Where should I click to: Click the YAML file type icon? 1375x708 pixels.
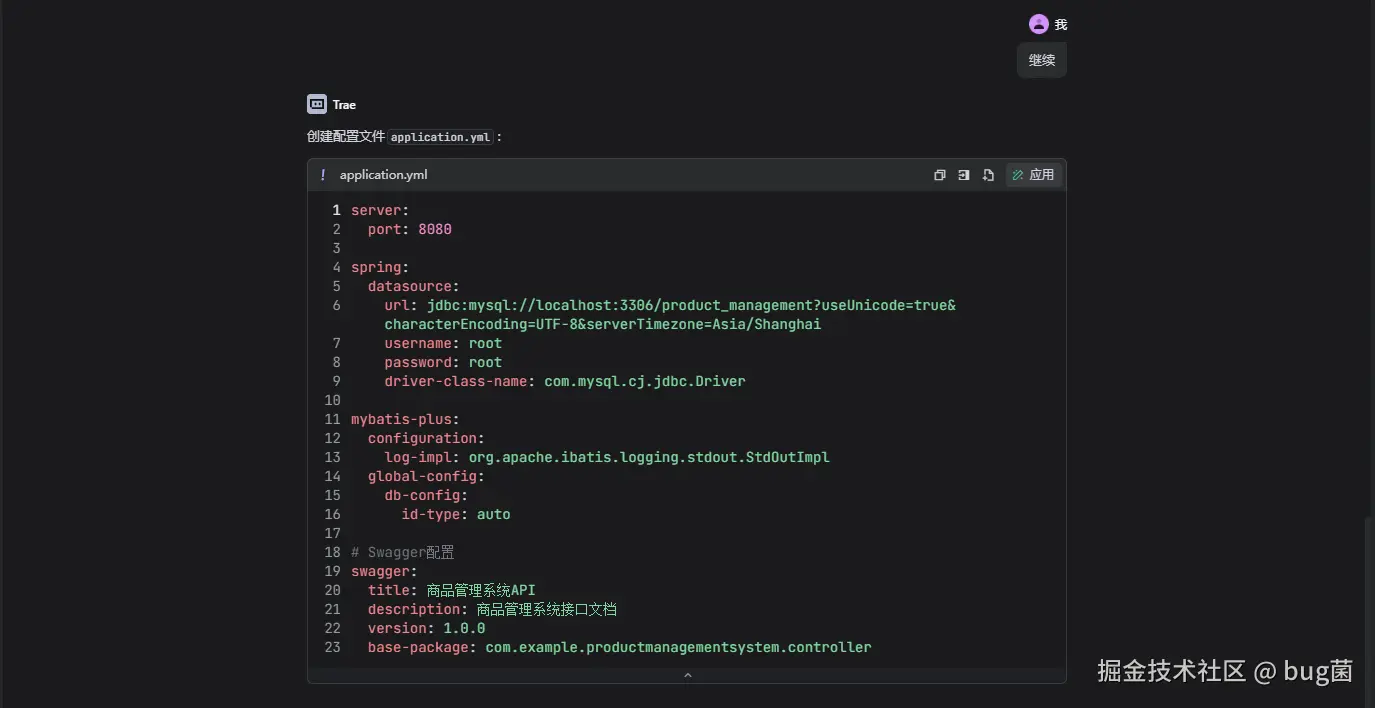coord(323,175)
